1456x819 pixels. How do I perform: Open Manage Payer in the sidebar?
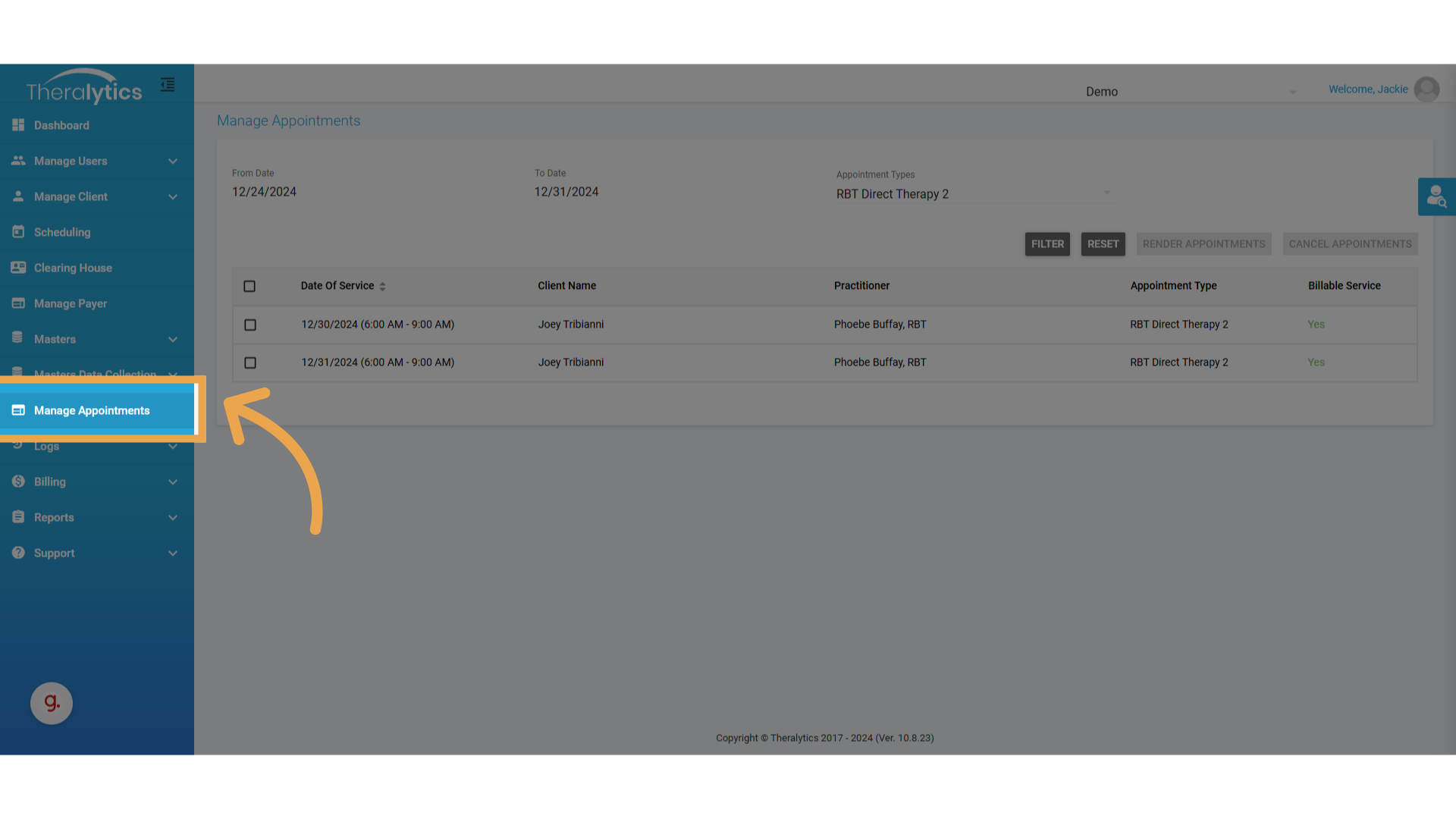tap(71, 303)
